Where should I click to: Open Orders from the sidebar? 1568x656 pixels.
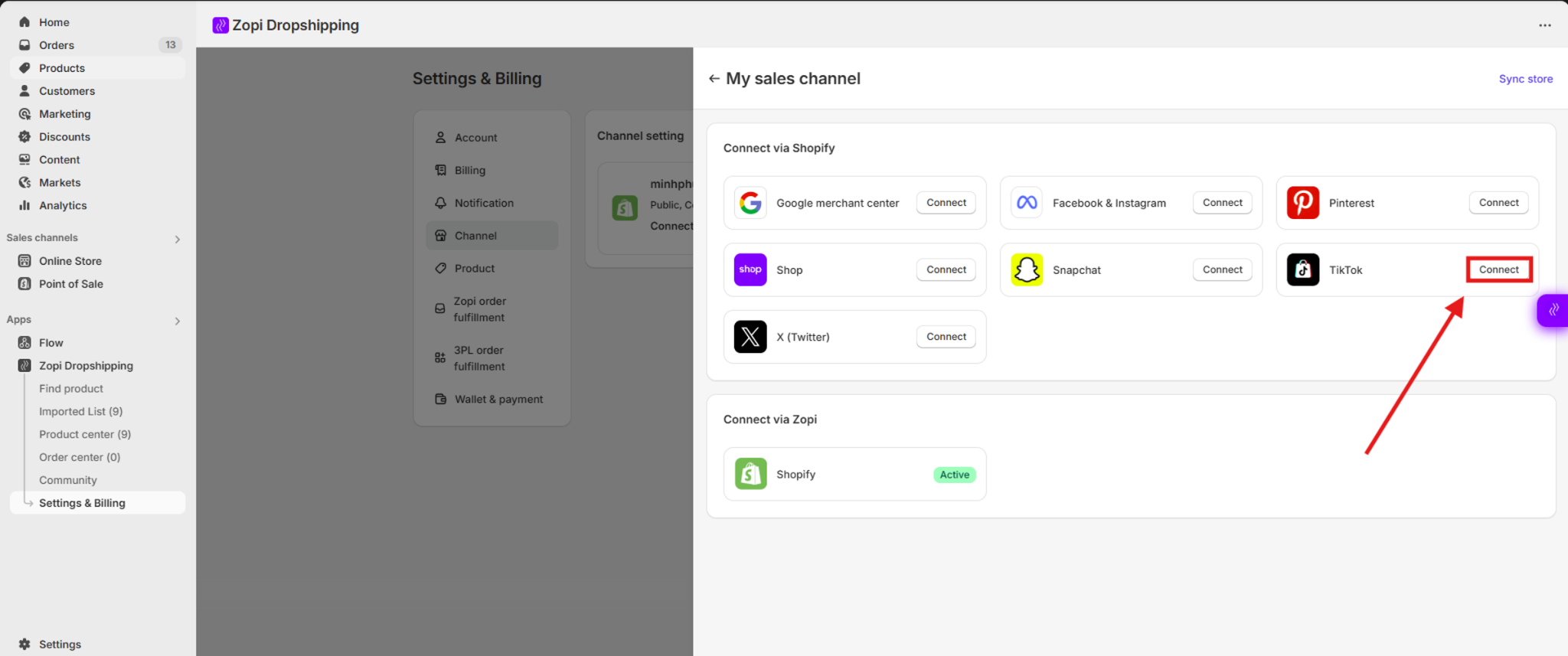tap(57, 45)
